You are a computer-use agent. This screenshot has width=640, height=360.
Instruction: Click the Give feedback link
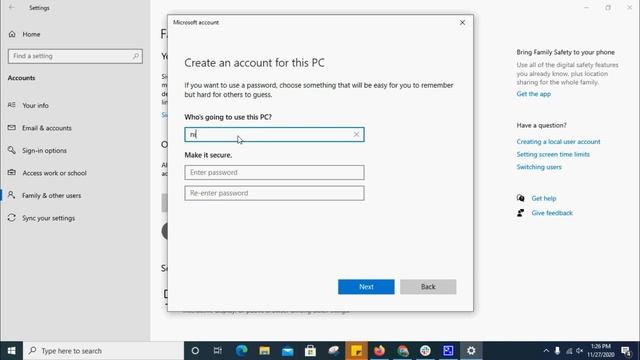(552, 213)
